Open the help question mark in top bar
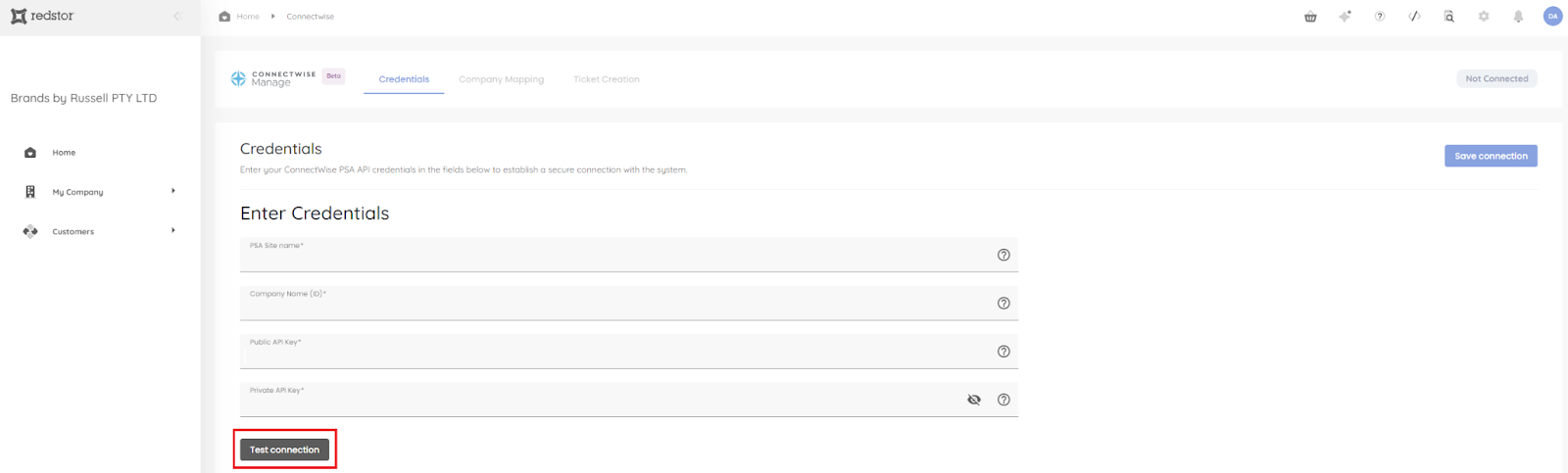This screenshot has height=473, width=1568. click(x=1380, y=17)
